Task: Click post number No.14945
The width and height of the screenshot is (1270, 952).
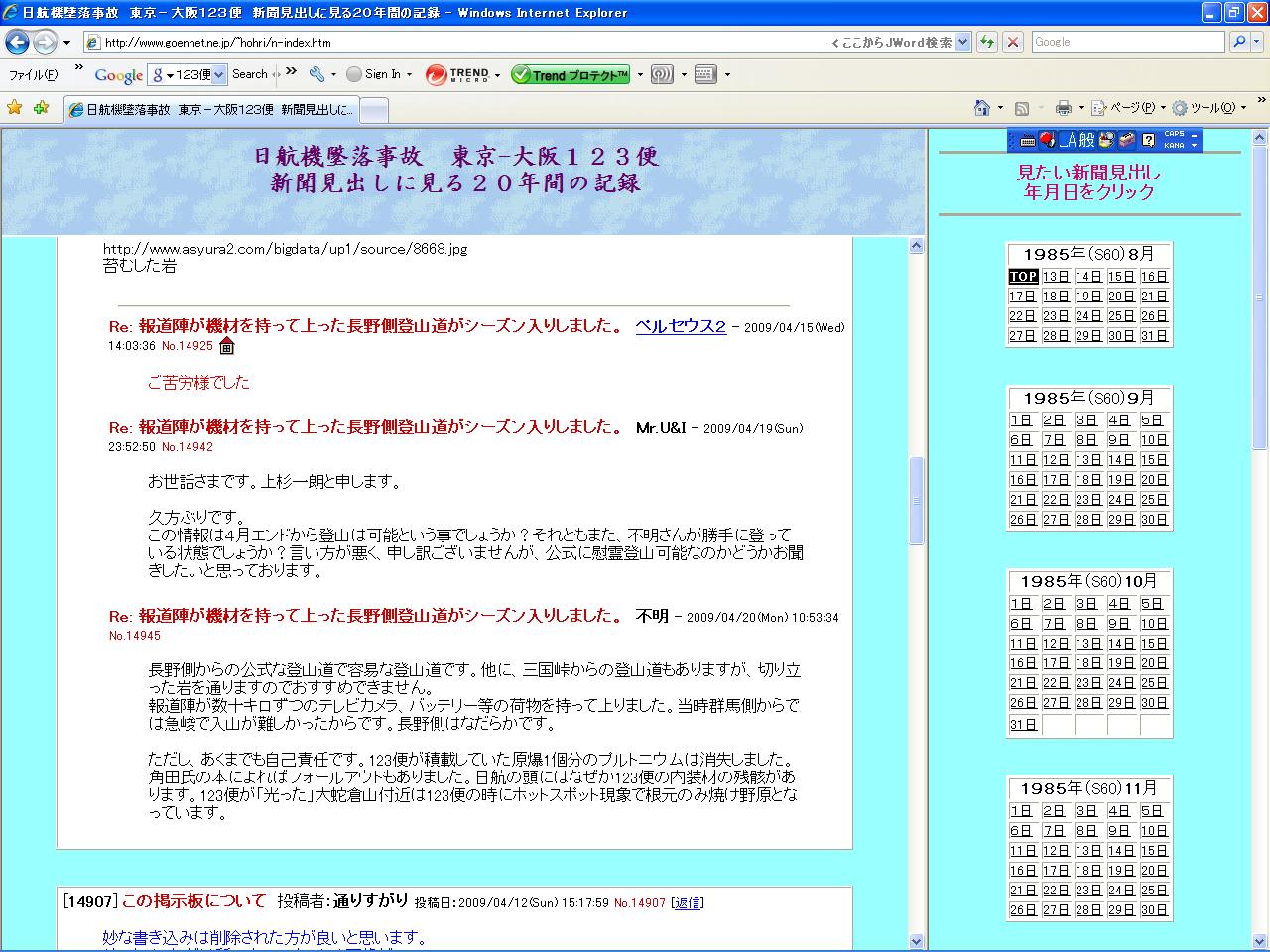Action: [134, 636]
